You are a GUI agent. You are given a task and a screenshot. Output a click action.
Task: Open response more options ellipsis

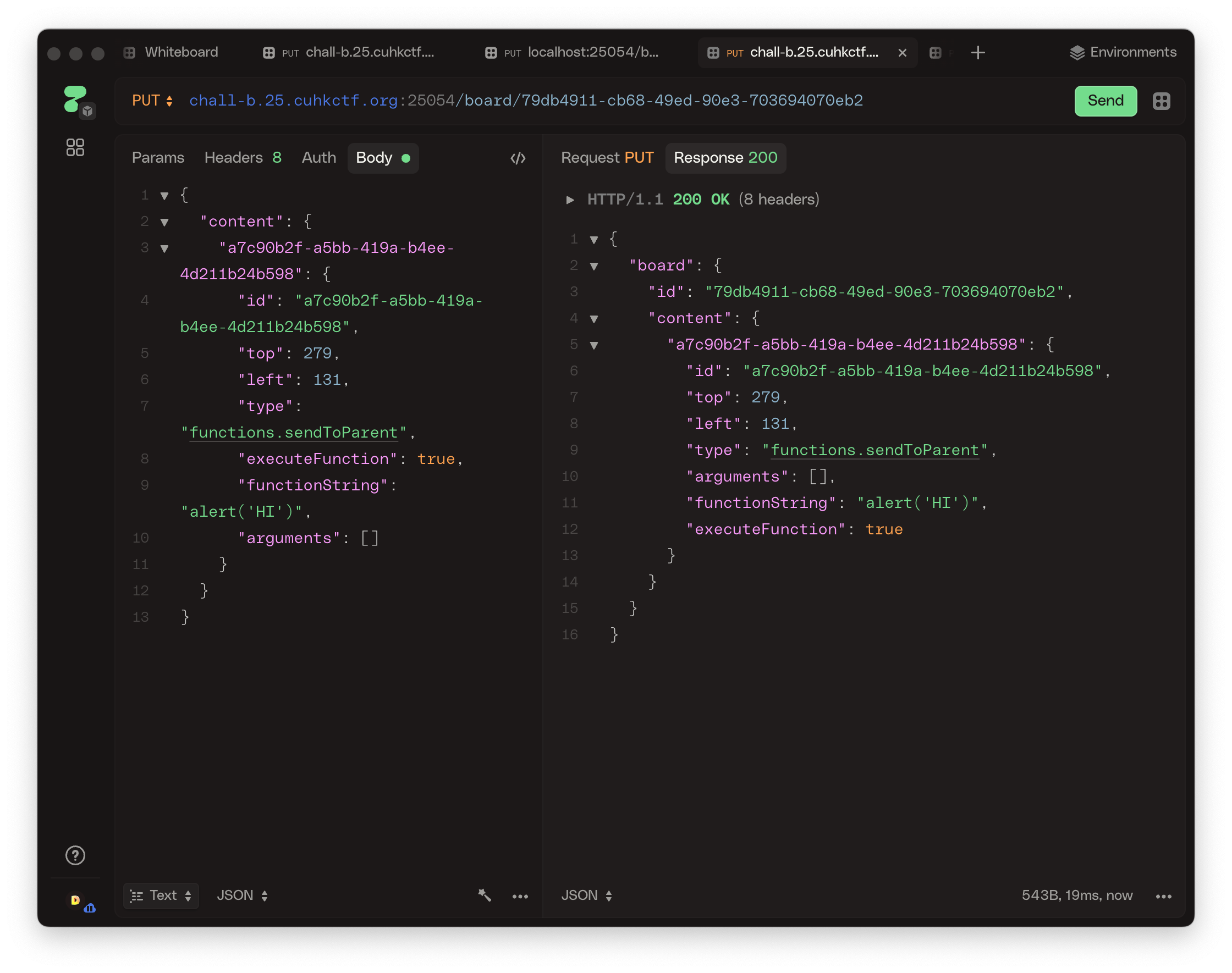point(1163,896)
